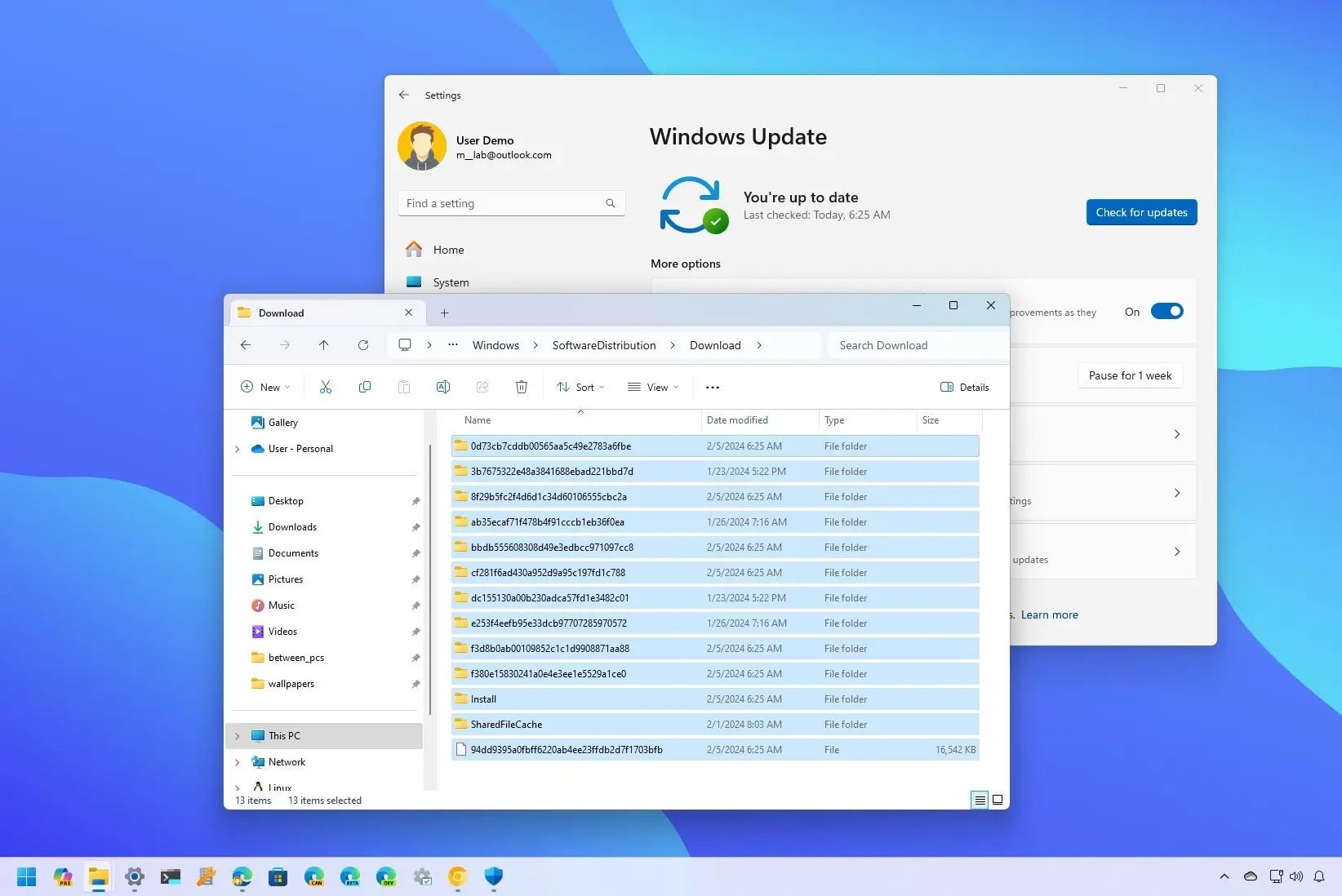Select Downloads in the navigation pane
Screen dimensions: 1342x896
coord(292,527)
